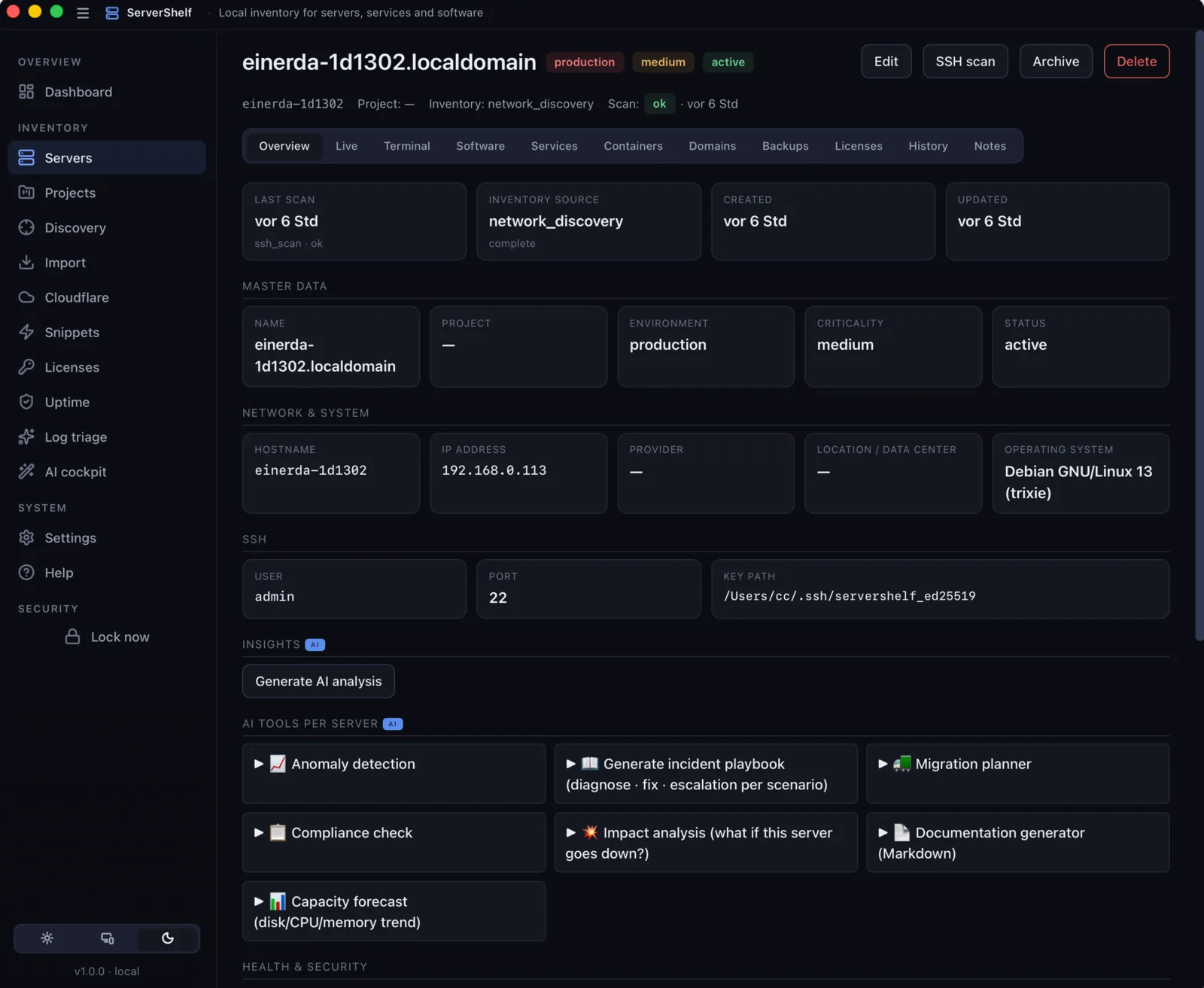Click the ok scan status badge

(x=659, y=104)
